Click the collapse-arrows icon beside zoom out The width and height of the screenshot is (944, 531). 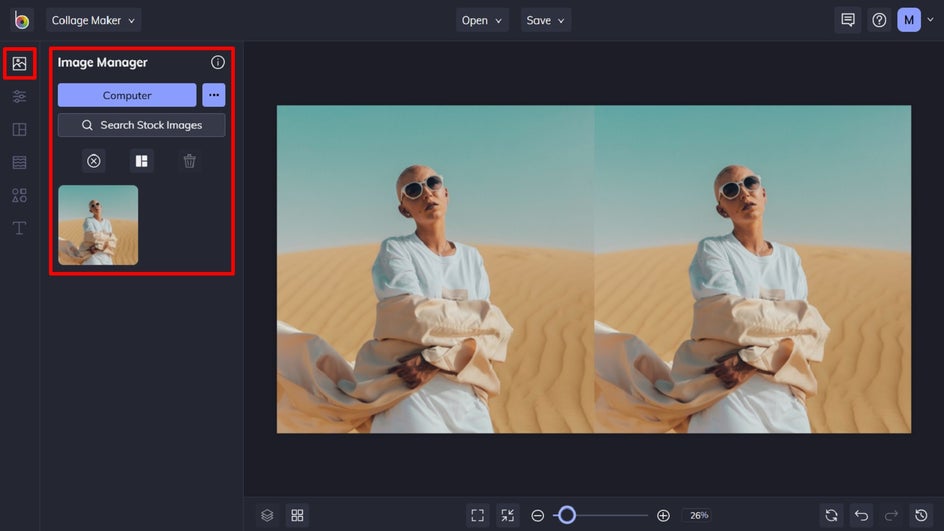(x=508, y=515)
